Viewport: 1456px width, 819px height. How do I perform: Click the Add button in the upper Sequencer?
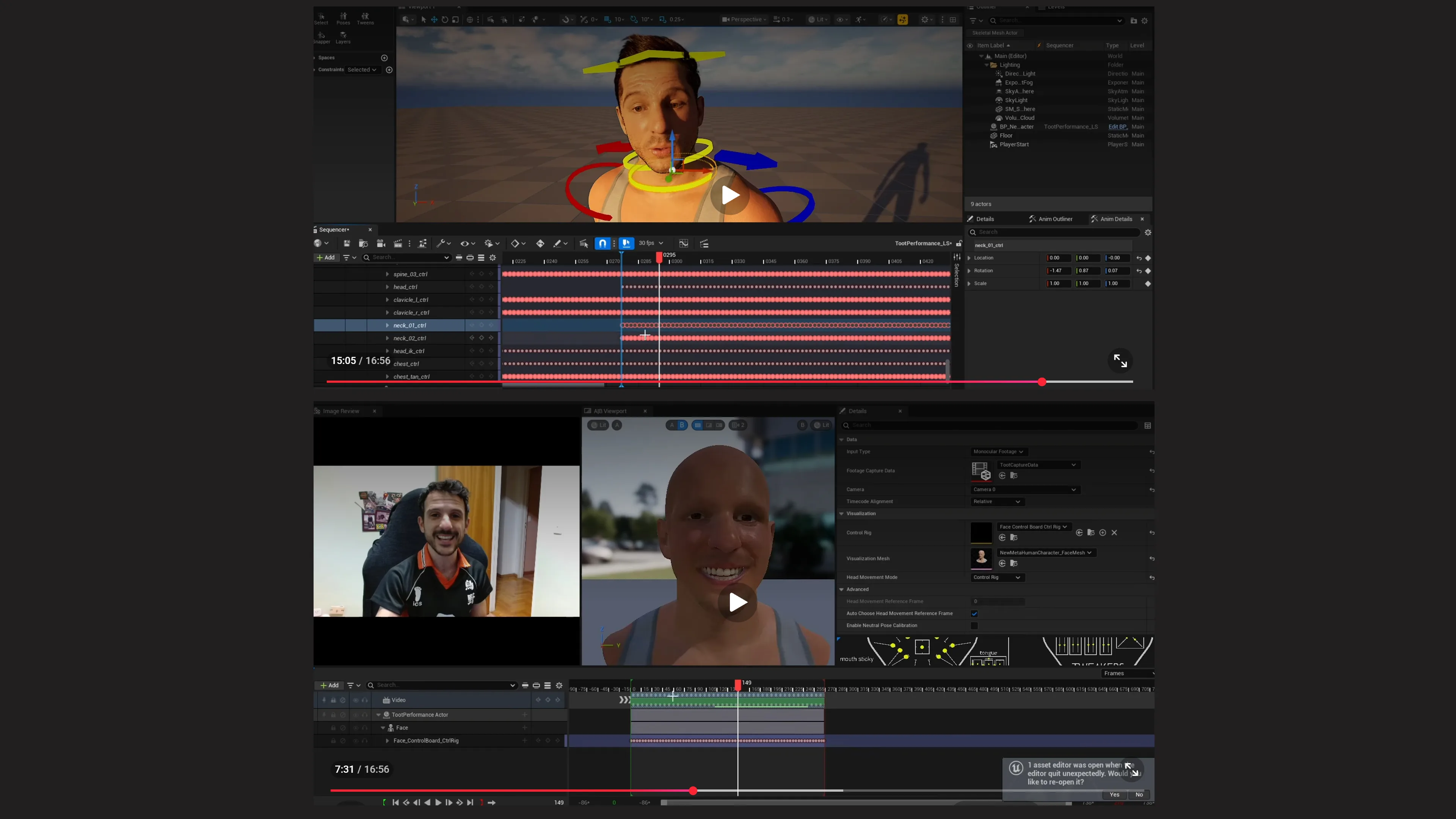(x=326, y=257)
